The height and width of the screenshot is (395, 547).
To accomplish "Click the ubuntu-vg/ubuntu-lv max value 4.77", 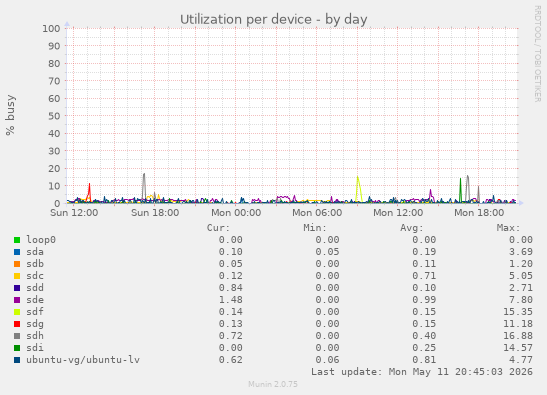I will pos(521,360).
